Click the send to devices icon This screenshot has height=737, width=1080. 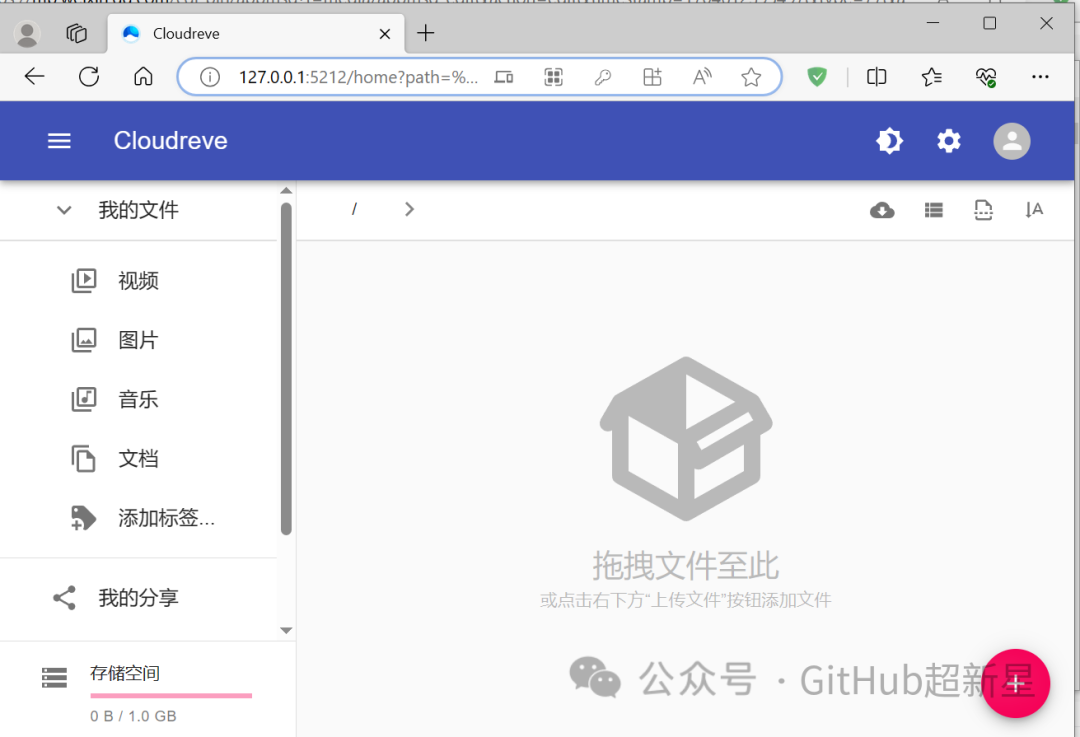coord(503,77)
